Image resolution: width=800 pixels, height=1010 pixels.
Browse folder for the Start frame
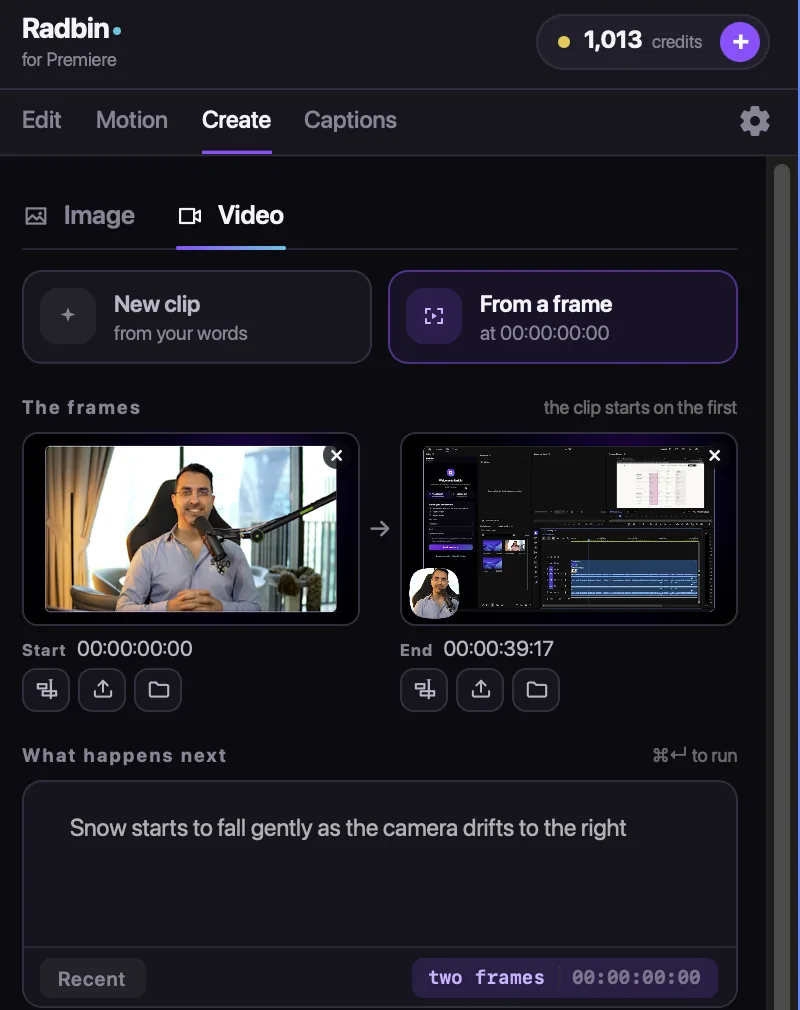pos(158,690)
